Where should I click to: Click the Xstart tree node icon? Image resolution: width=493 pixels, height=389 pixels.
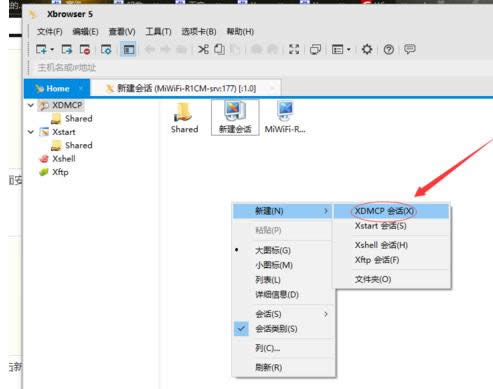[44, 132]
